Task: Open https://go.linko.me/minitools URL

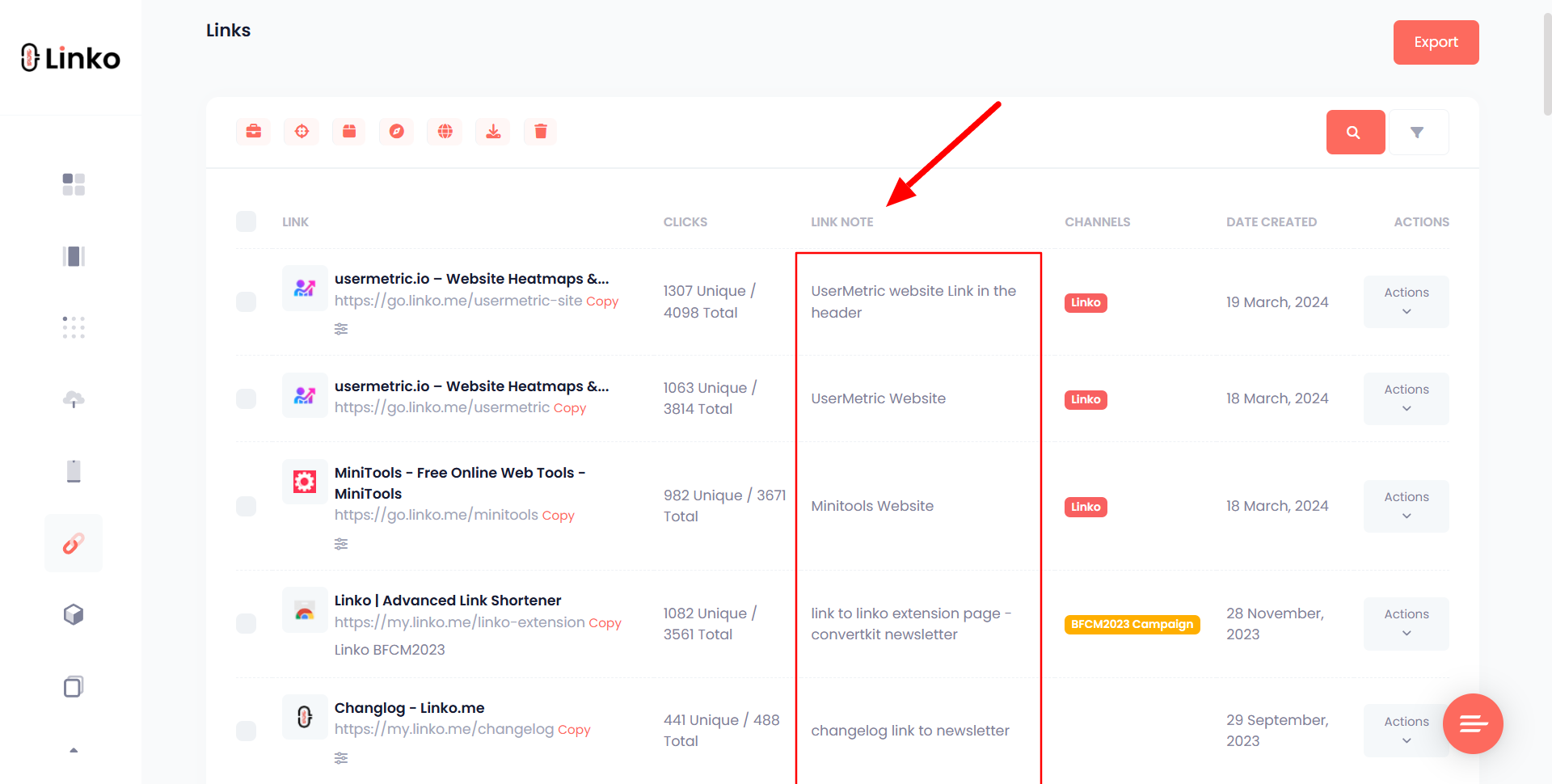Action: (x=436, y=515)
